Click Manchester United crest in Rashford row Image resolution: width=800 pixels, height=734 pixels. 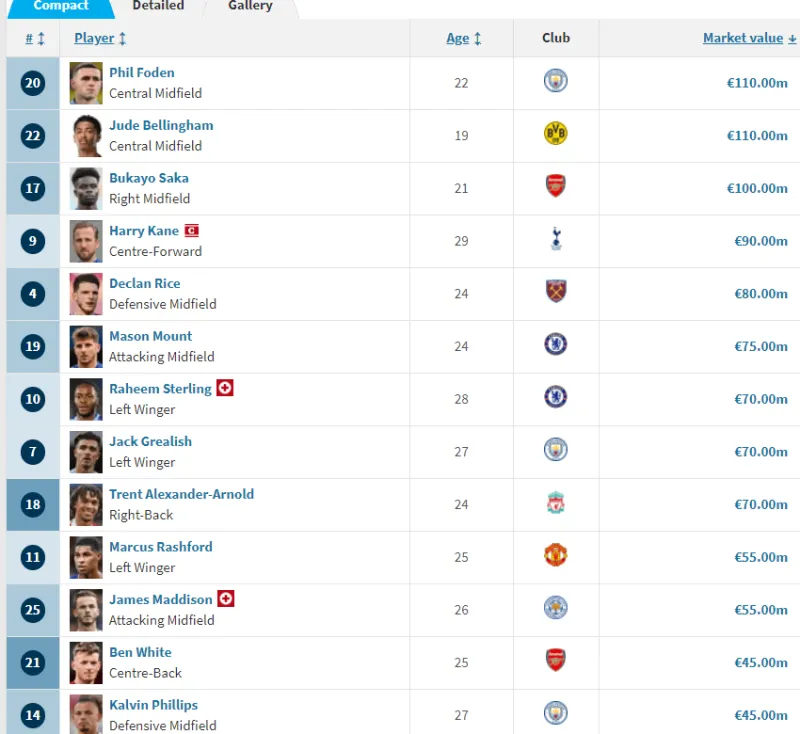click(556, 555)
